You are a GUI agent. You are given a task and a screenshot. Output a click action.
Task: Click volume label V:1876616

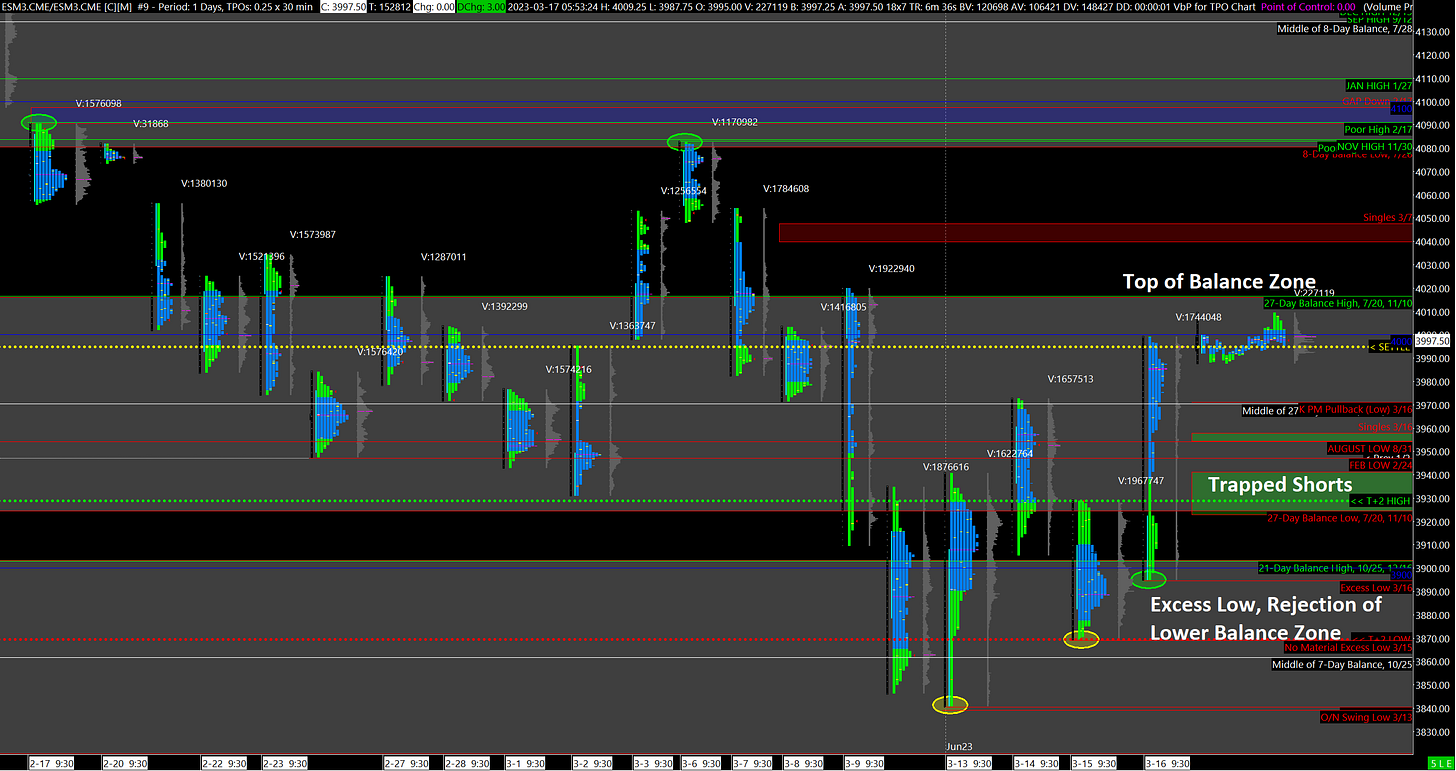click(946, 467)
